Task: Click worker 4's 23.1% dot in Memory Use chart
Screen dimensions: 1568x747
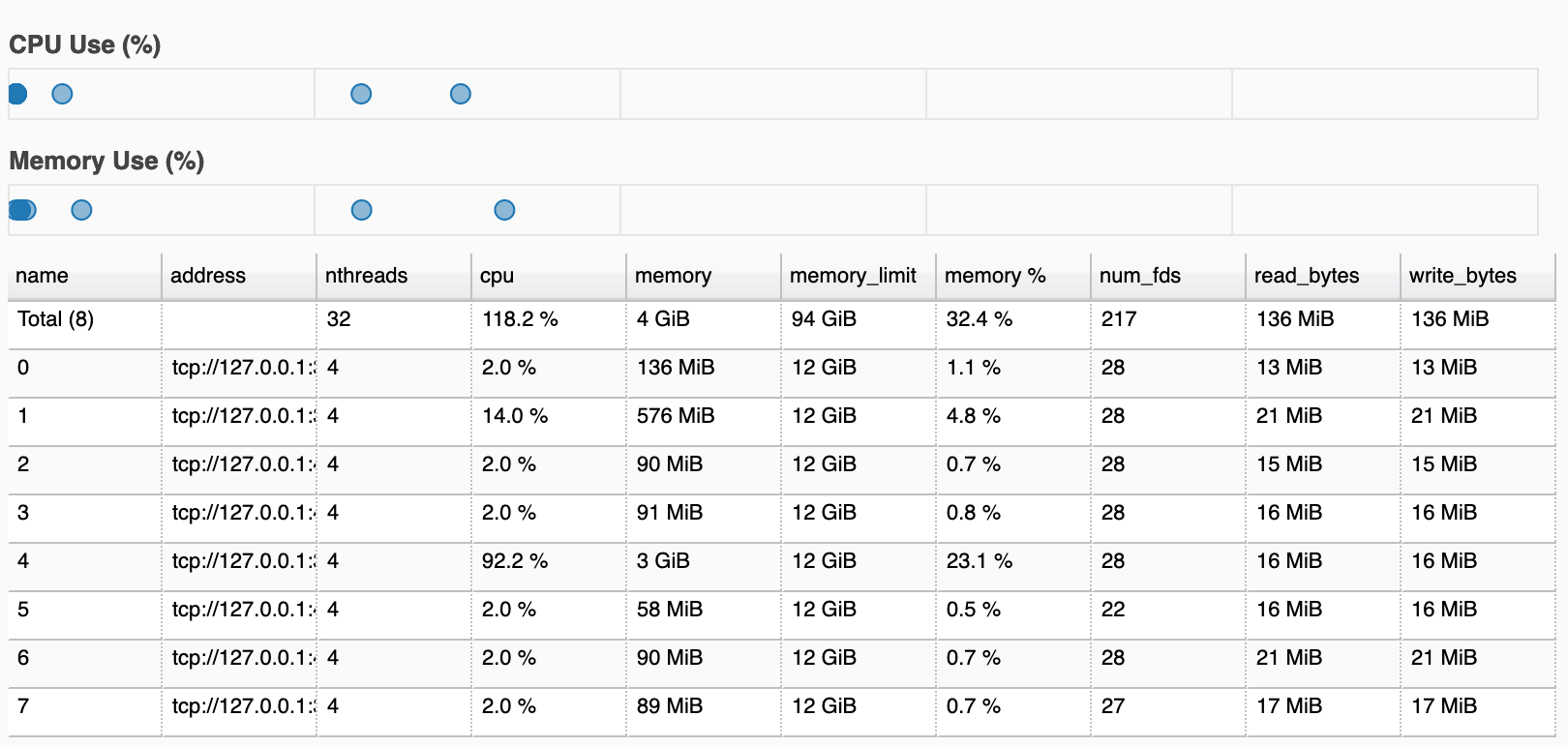Action: [x=362, y=210]
